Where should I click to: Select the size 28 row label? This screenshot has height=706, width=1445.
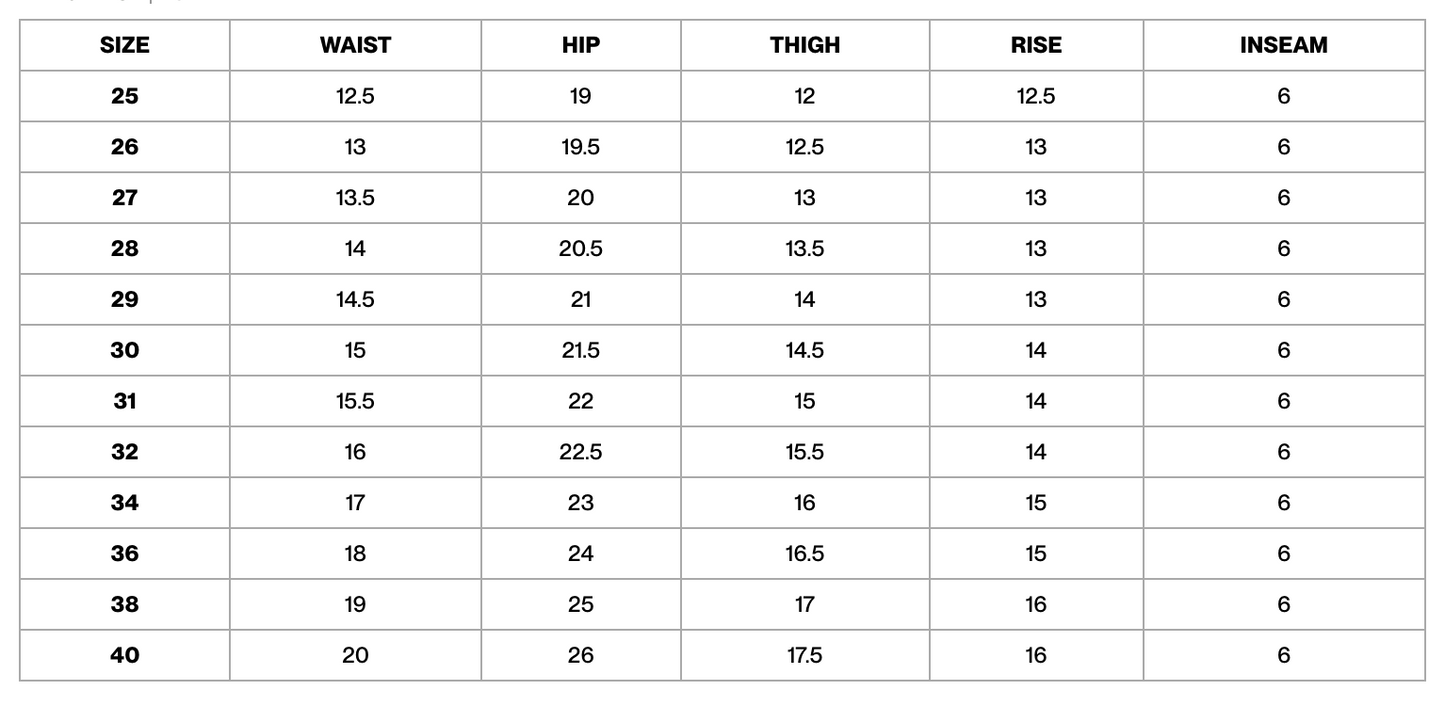(x=125, y=249)
